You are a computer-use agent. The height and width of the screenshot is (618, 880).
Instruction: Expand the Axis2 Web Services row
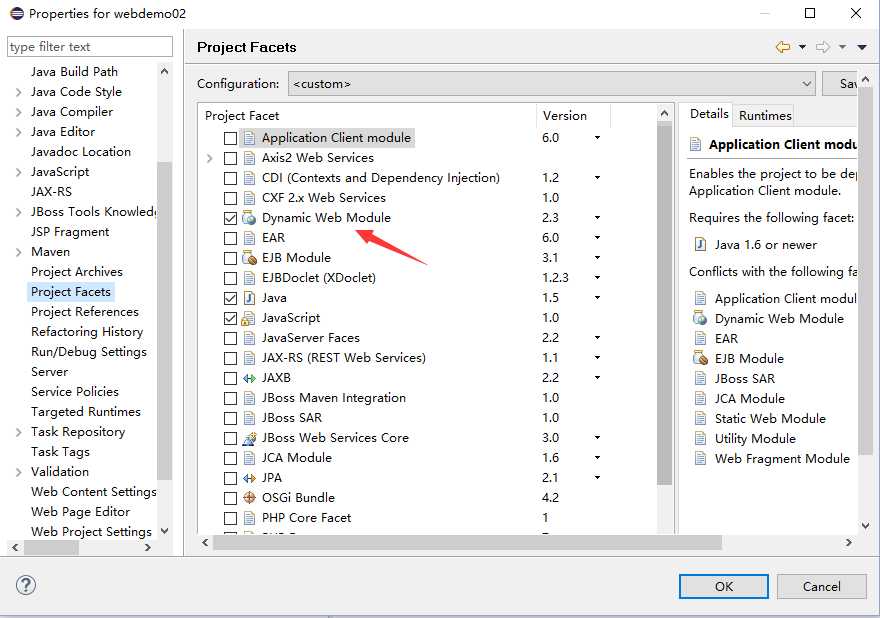pos(210,158)
